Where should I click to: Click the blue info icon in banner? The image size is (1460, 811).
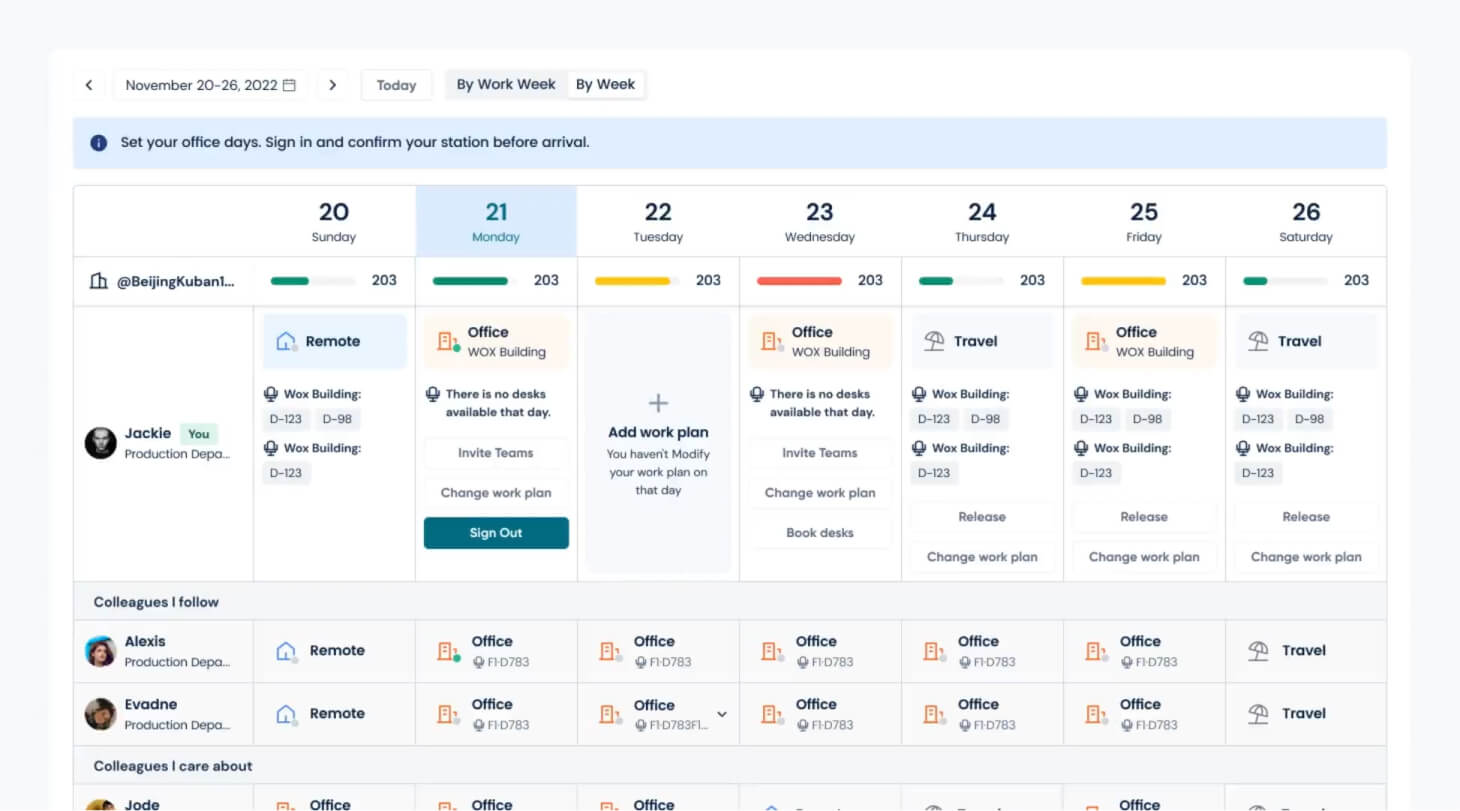[98, 143]
